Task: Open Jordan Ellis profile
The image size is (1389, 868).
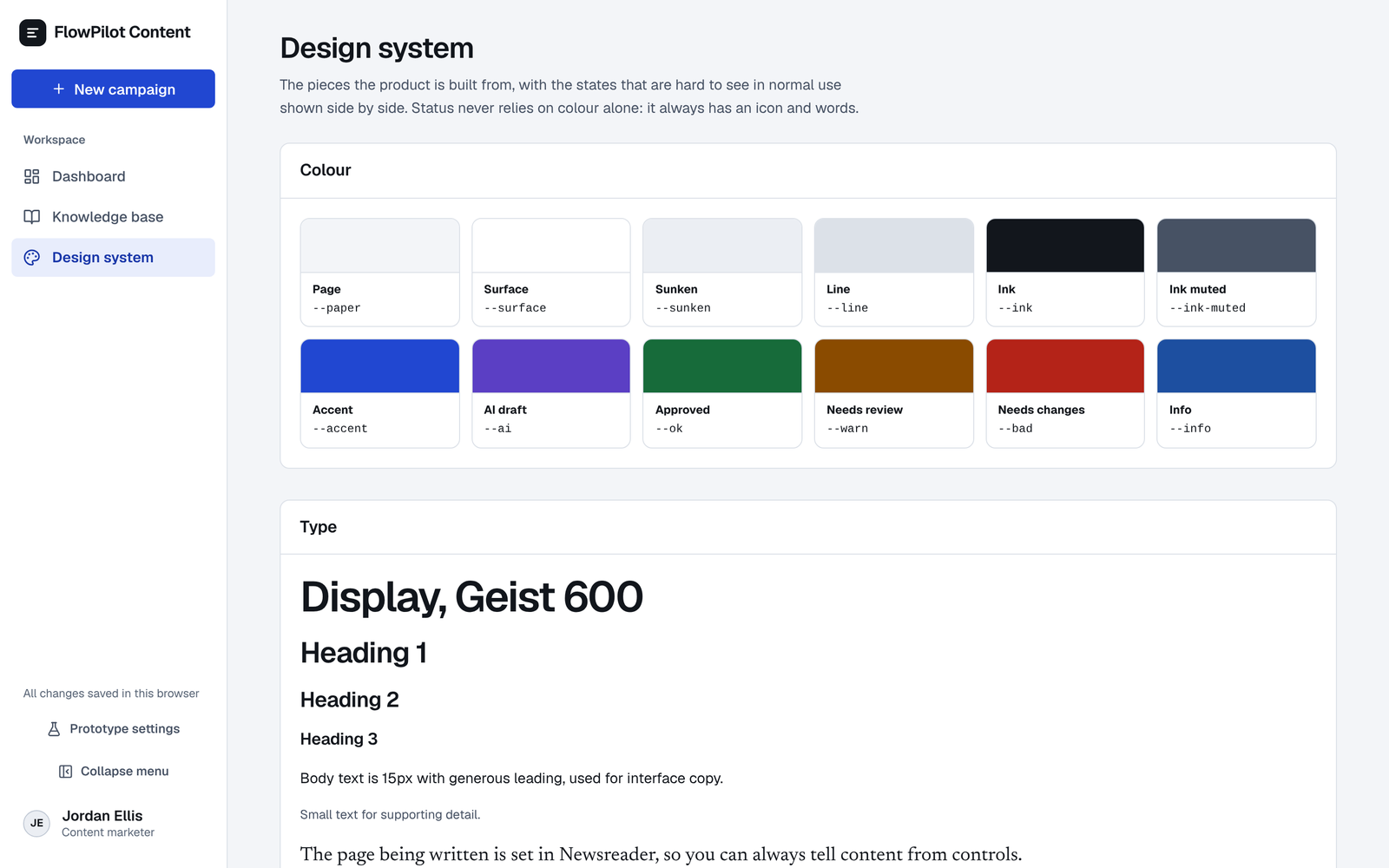Action: (113, 823)
